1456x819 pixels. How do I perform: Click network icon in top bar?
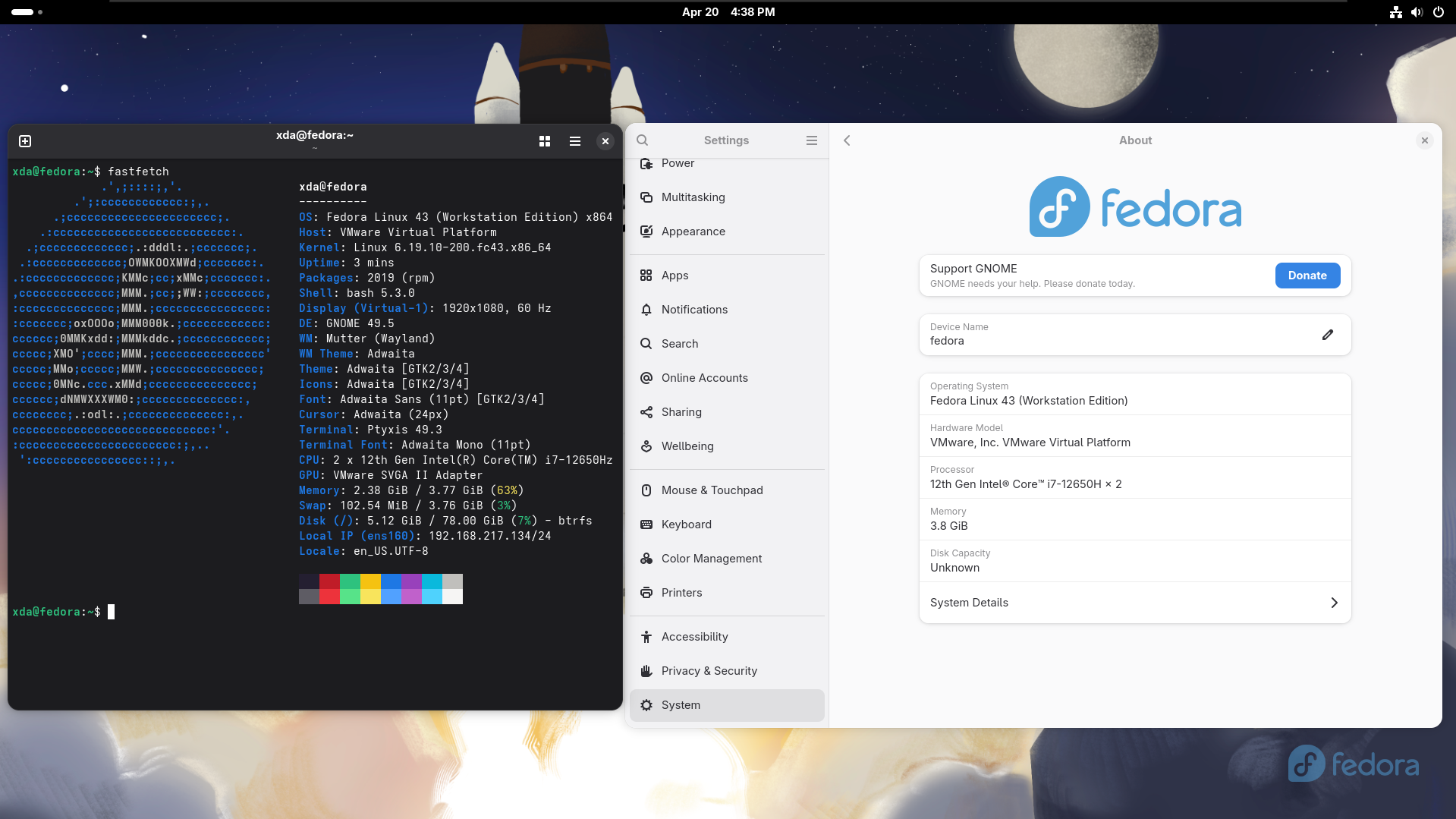[x=1396, y=12]
